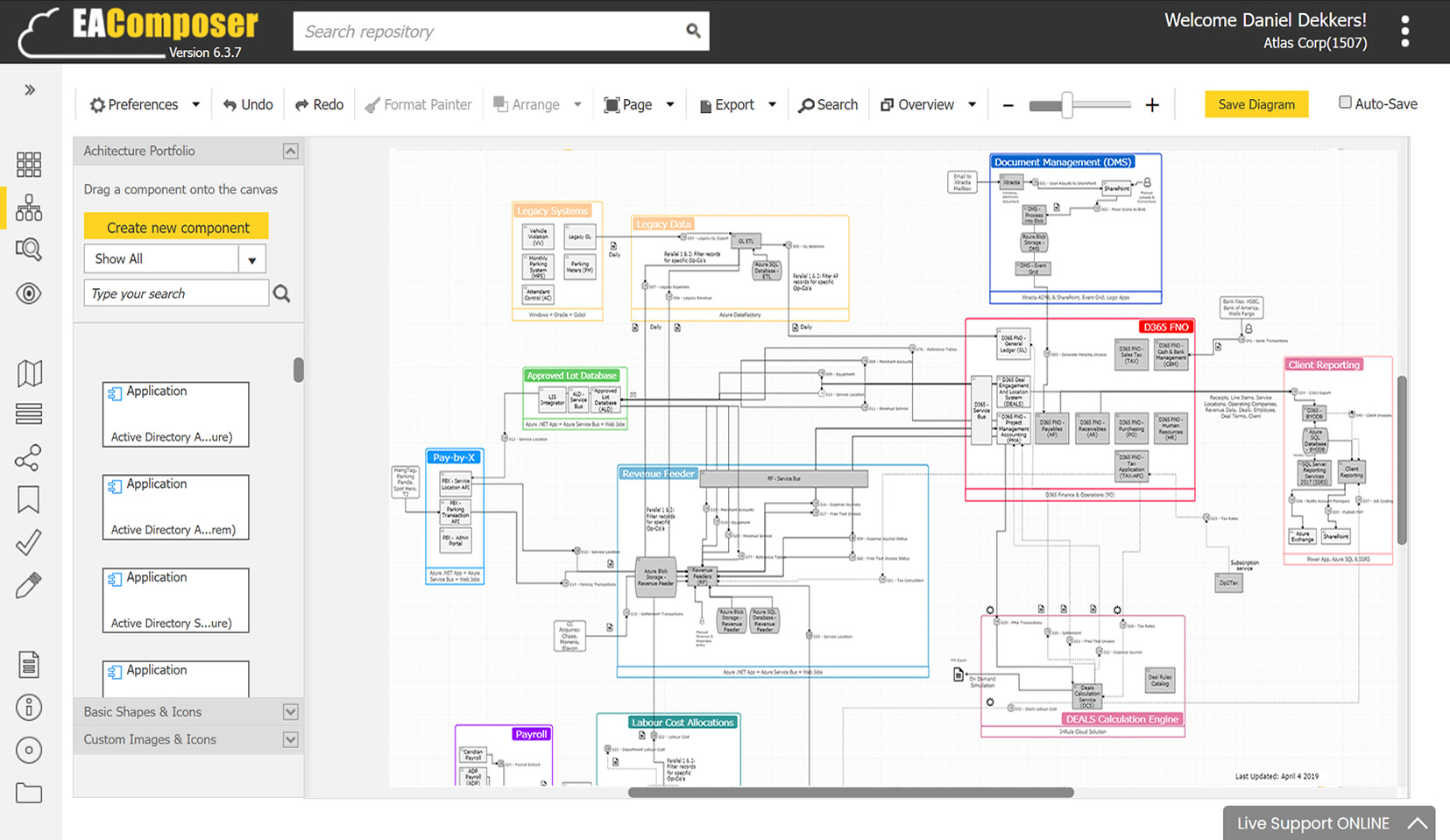Open the Search tool in toolbar
This screenshot has height=840, width=1450.
[828, 104]
